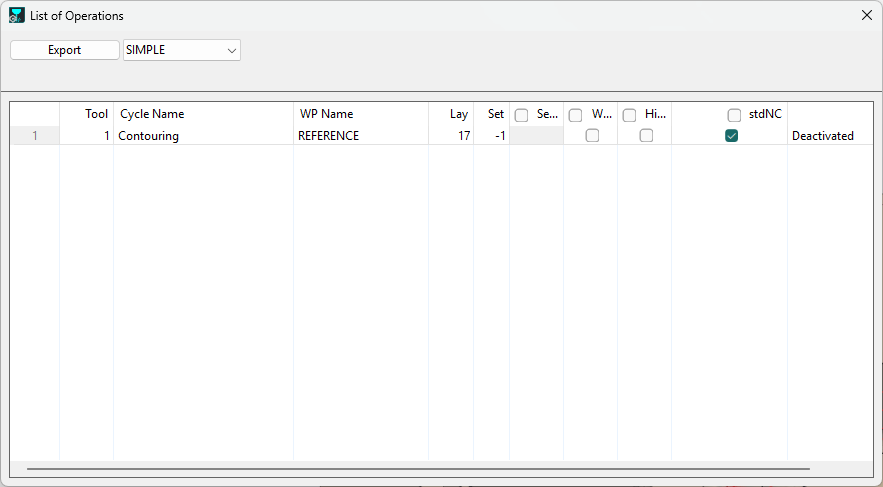This screenshot has width=883, height=487.
Task: Select row number 1 header cell
Action: point(35,136)
